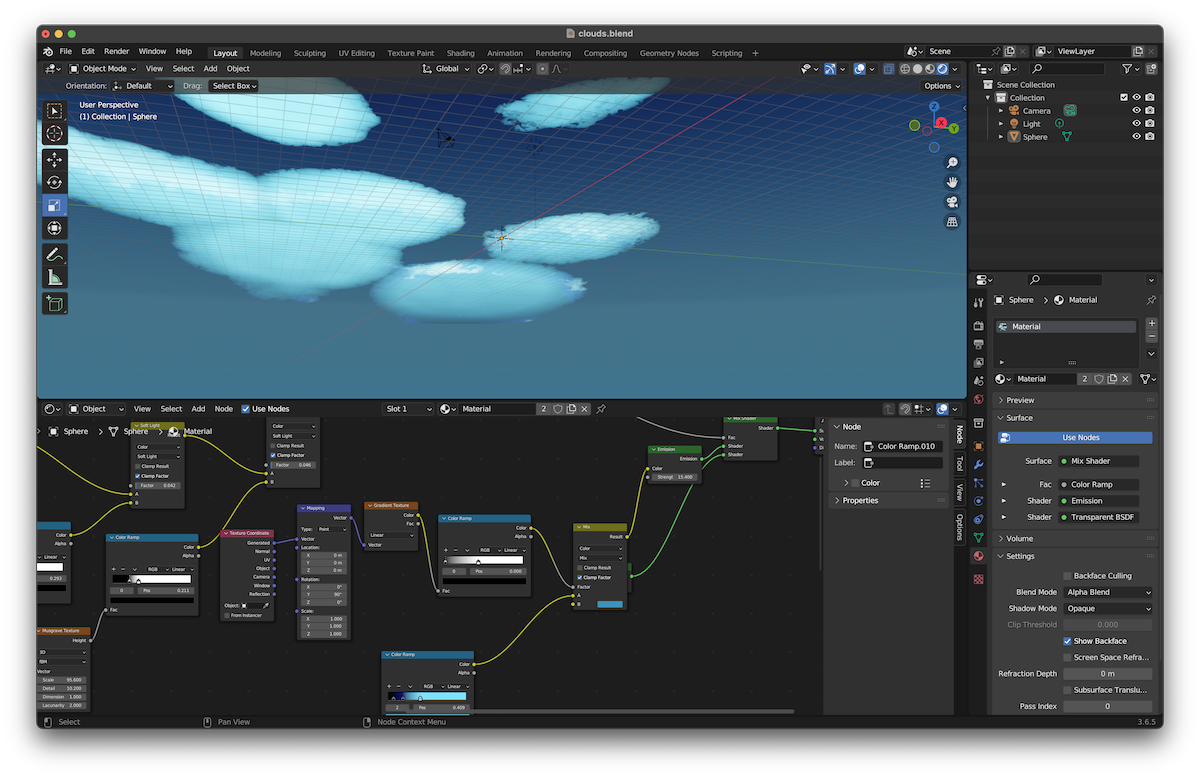Click the Slot 1 selector in node editor
Image resolution: width=1200 pixels, height=777 pixels.
[x=409, y=409]
